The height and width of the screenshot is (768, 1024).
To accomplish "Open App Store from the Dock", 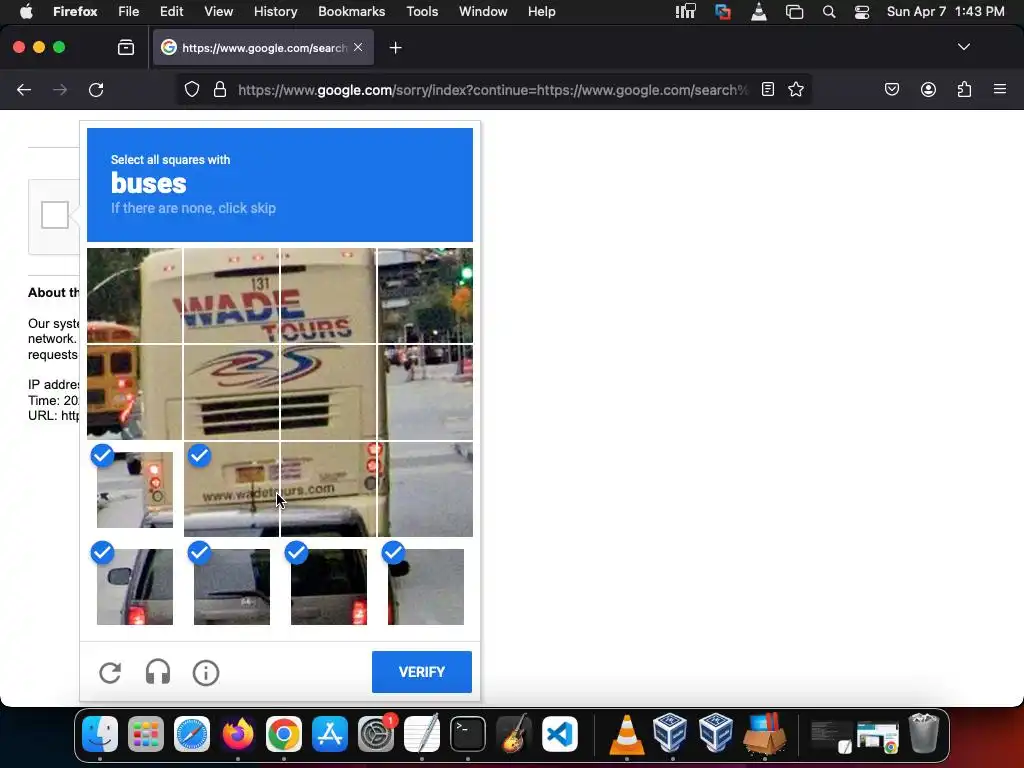I will pyautogui.click(x=330, y=734).
